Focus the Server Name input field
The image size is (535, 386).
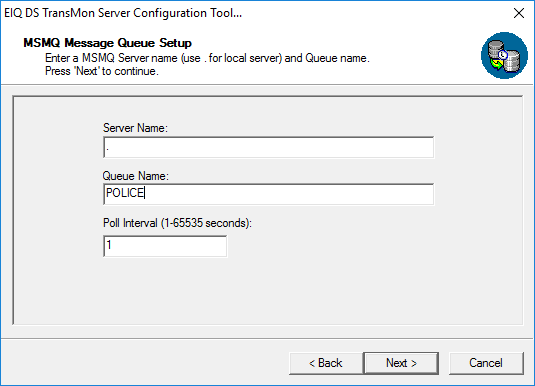click(269, 147)
